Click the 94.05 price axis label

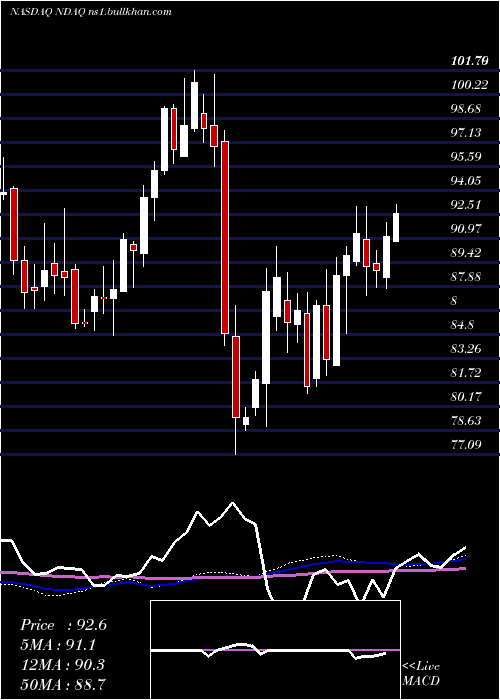coord(466,181)
